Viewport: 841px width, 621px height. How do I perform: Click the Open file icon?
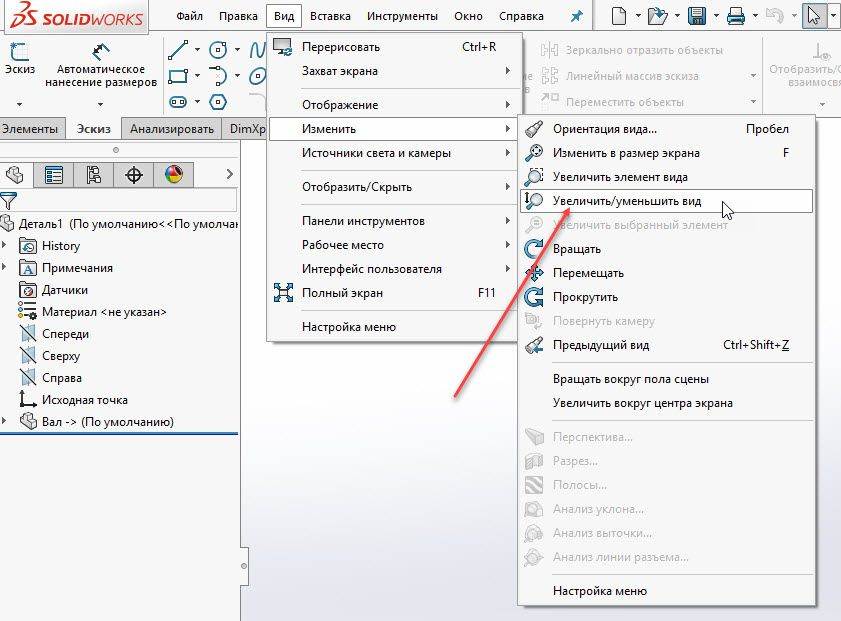[x=657, y=16]
